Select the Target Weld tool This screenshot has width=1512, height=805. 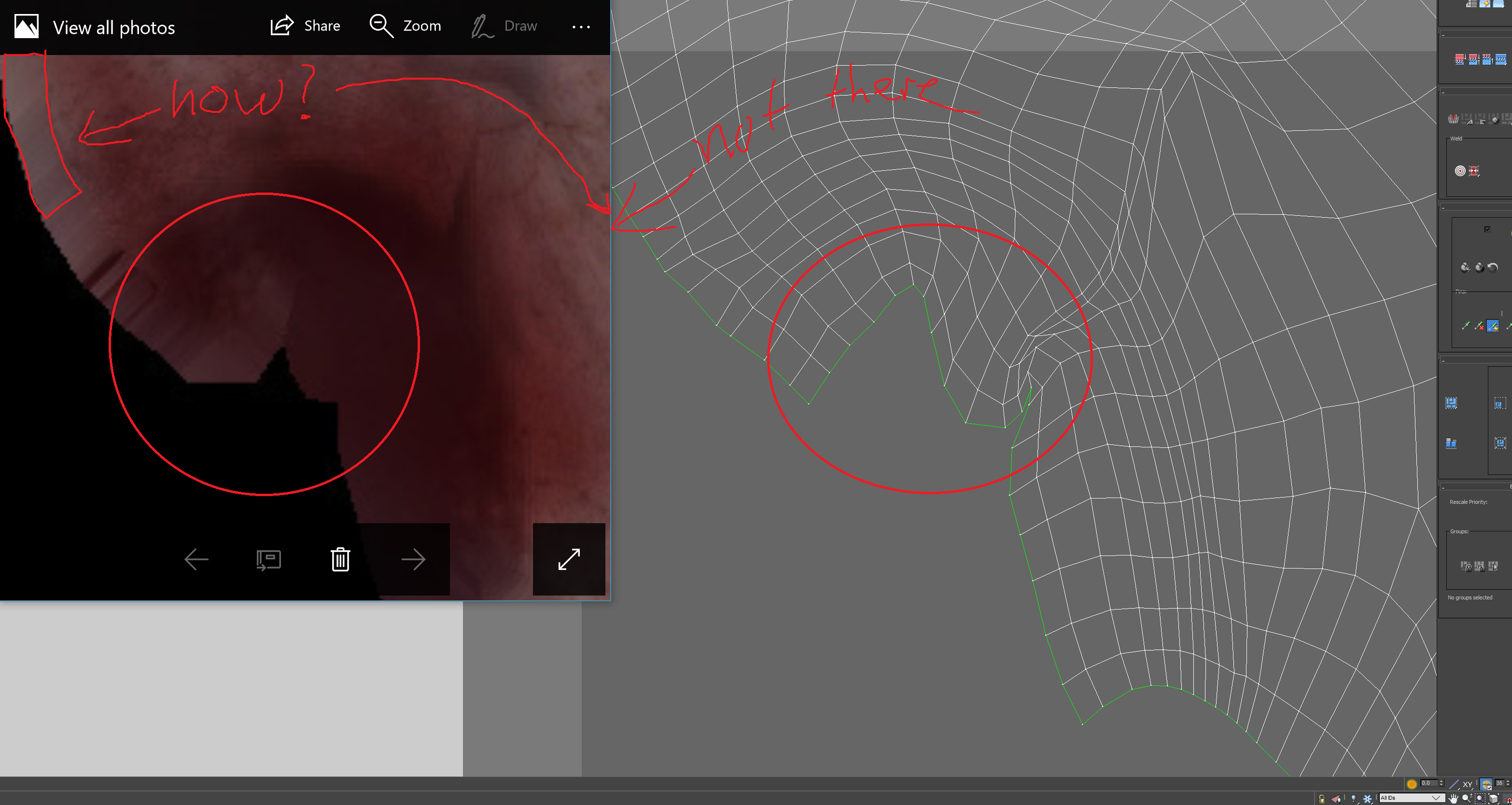1460,170
